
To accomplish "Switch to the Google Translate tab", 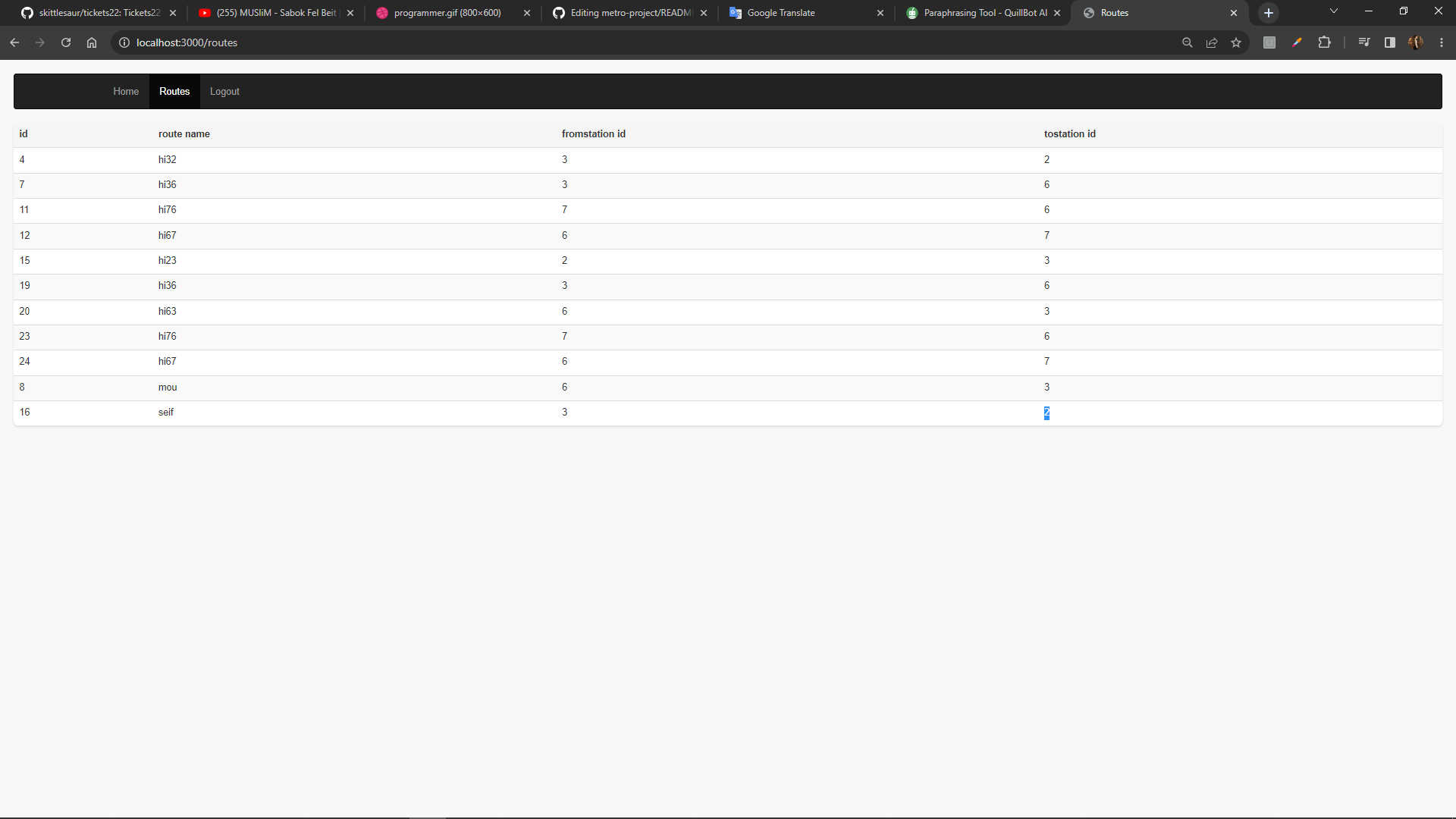I will pyautogui.click(x=781, y=12).
